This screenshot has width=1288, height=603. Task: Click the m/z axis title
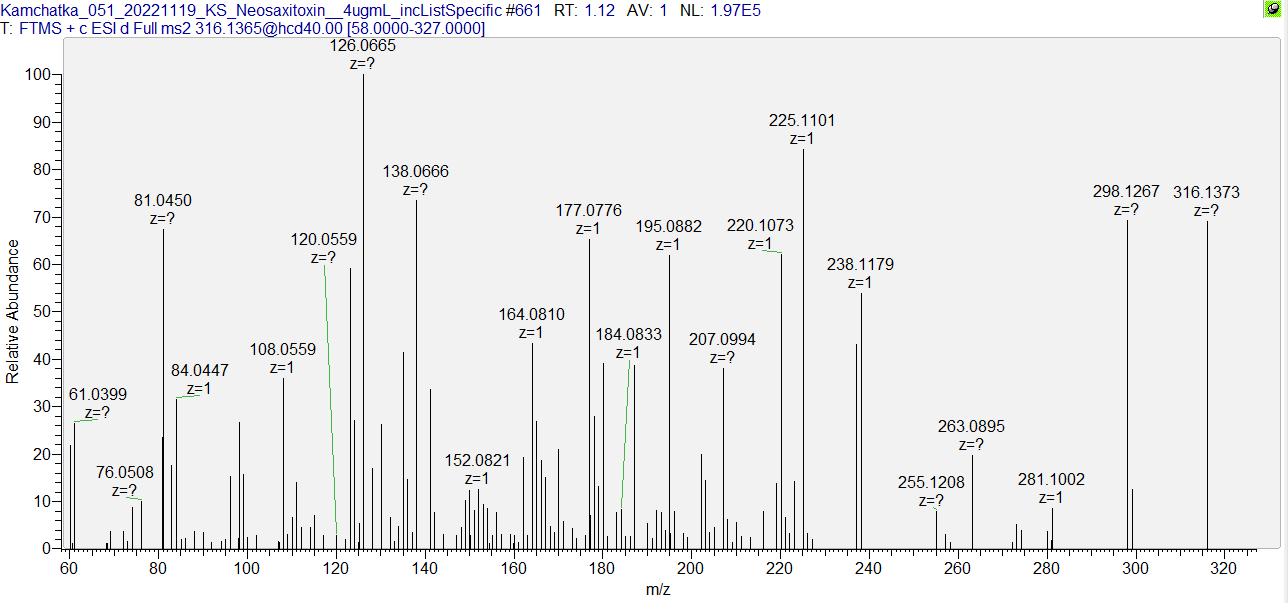(658, 590)
